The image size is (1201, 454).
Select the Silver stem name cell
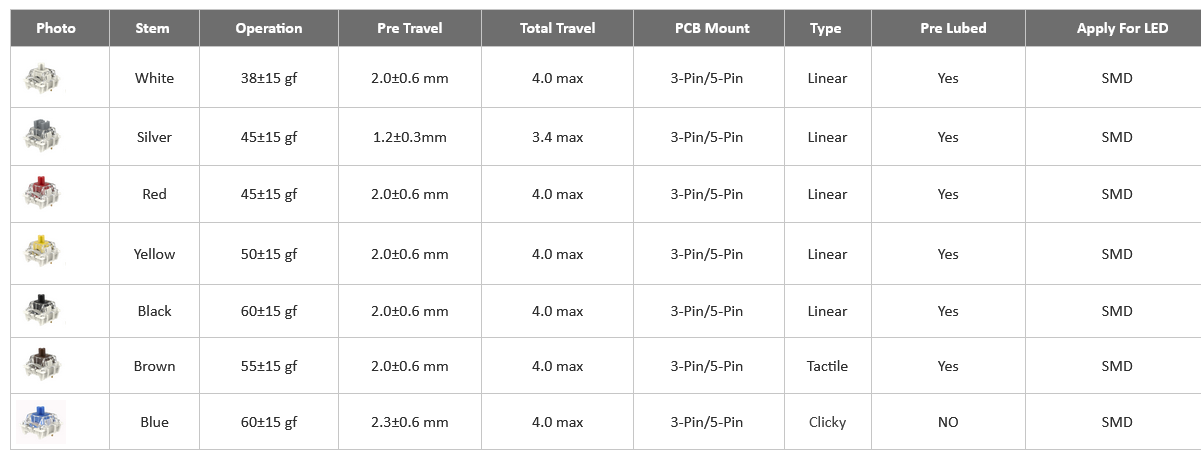coord(154,137)
